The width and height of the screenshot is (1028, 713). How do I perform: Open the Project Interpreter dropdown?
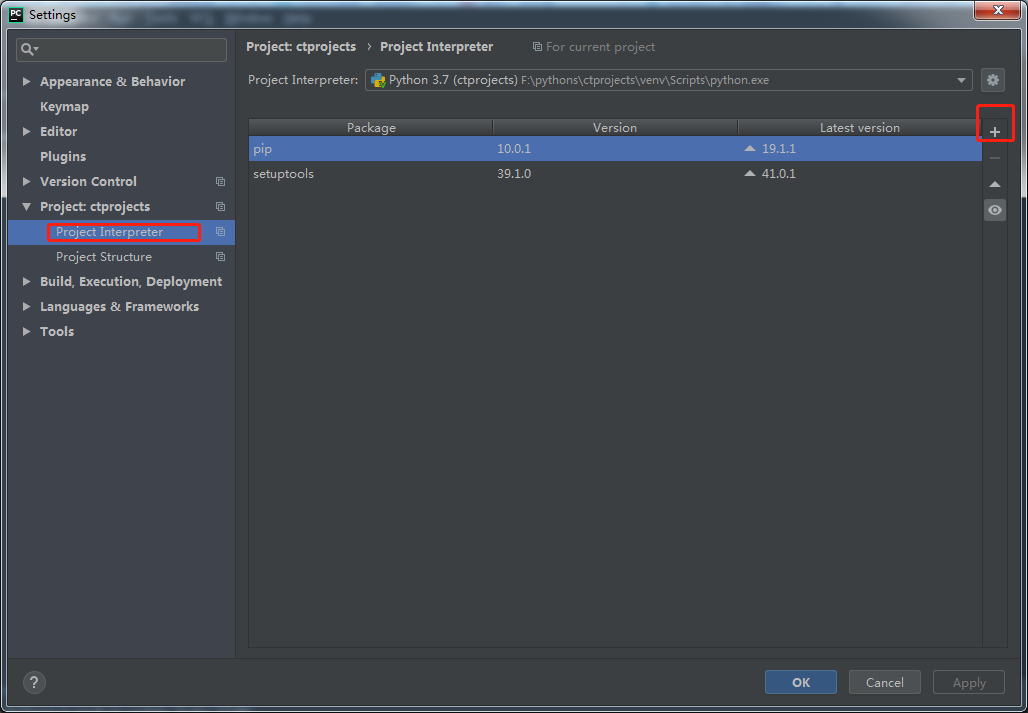click(960, 80)
